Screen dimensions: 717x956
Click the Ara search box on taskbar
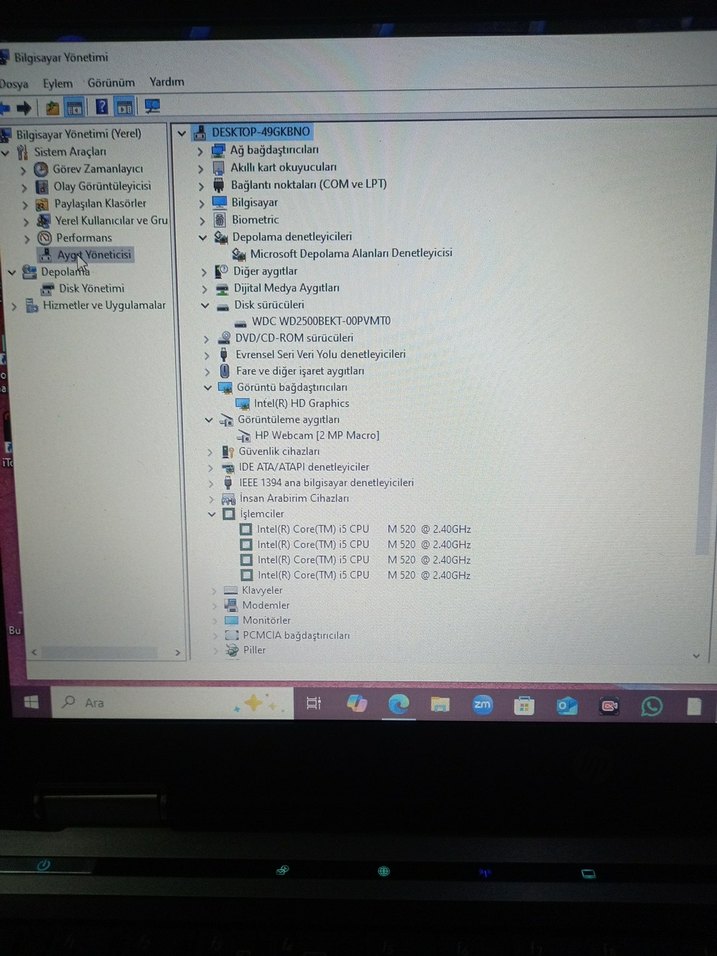[x=172, y=703]
